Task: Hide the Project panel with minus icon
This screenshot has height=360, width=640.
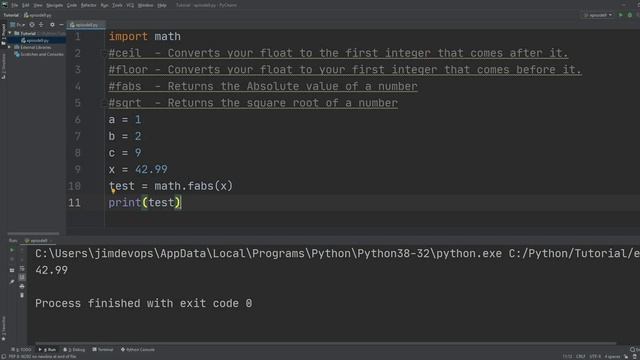Action: pyautogui.click(x=61, y=25)
